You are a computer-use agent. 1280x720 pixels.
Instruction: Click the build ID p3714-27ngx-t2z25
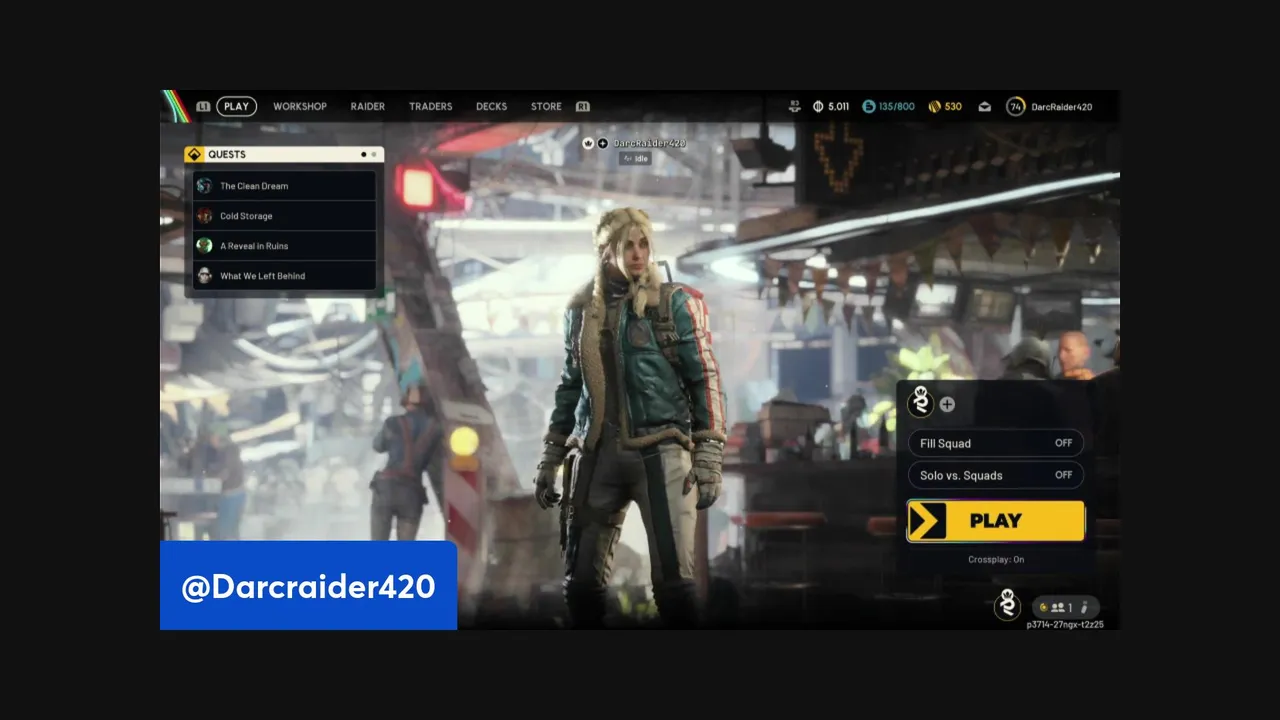coord(1065,625)
